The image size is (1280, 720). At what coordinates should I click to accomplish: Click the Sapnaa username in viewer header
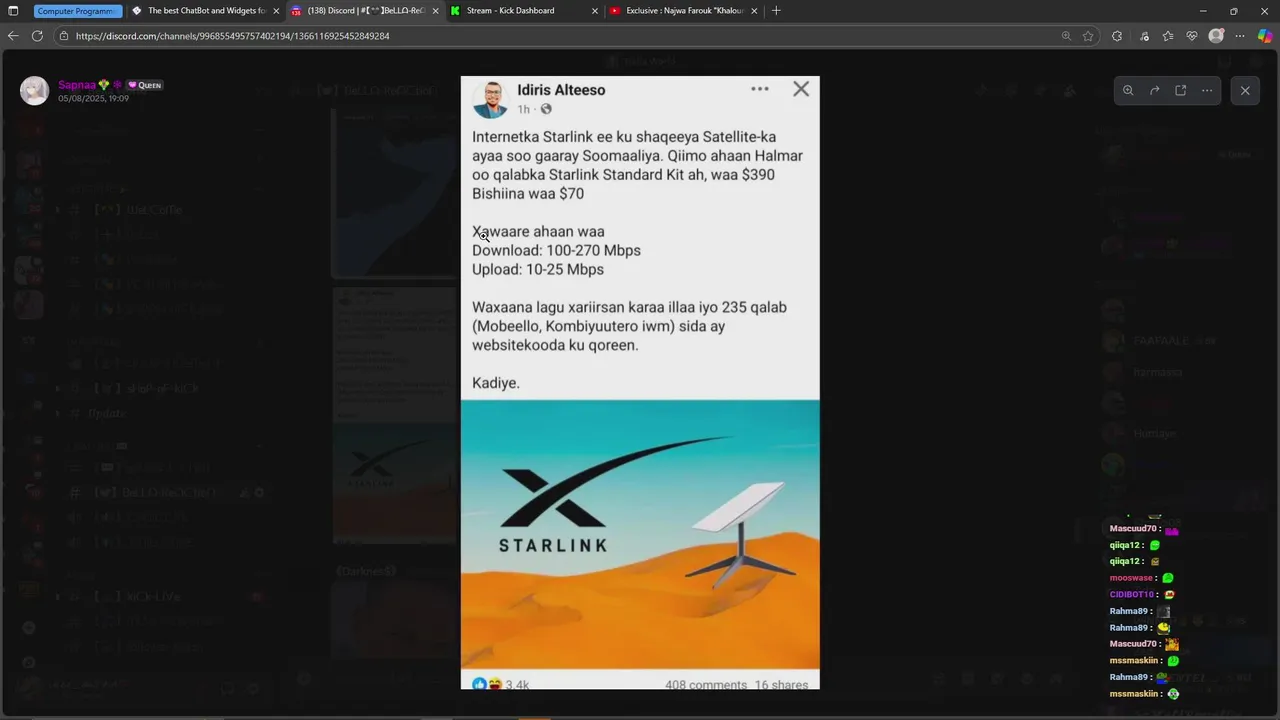(x=77, y=85)
